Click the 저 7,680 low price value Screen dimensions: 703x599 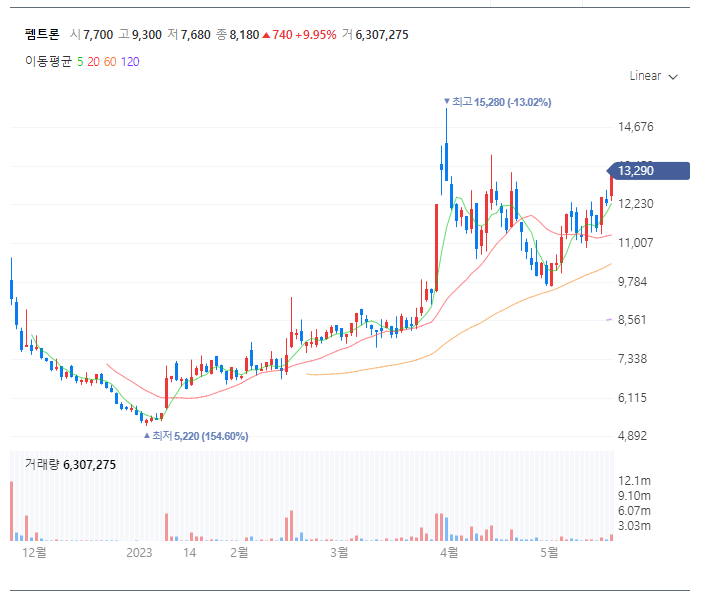pos(189,35)
